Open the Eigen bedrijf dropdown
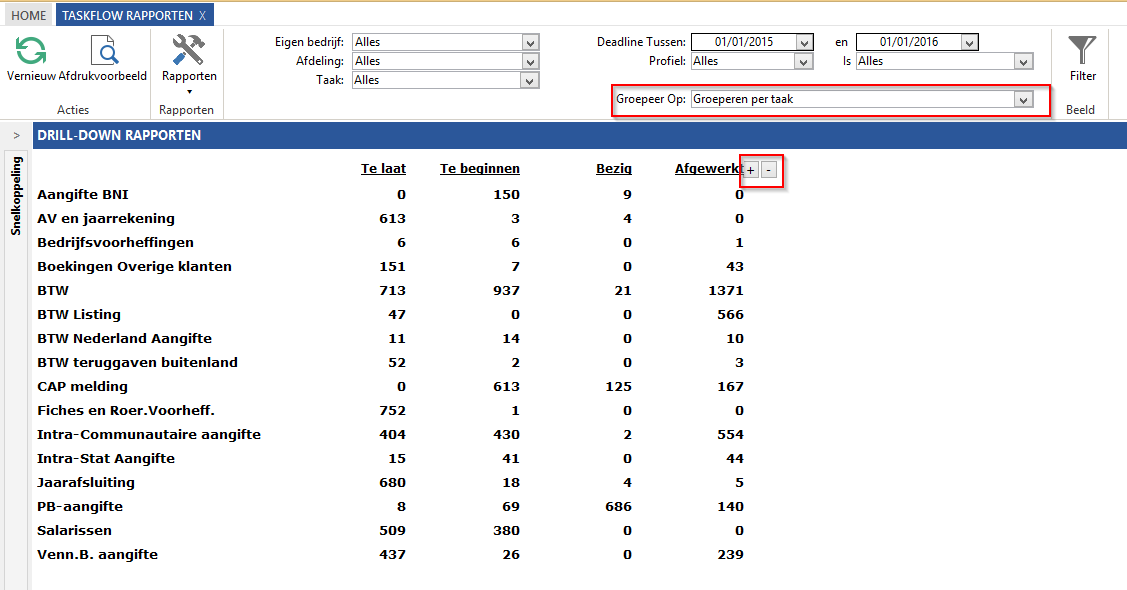This screenshot has height=590, width=1127. tap(530, 42)
